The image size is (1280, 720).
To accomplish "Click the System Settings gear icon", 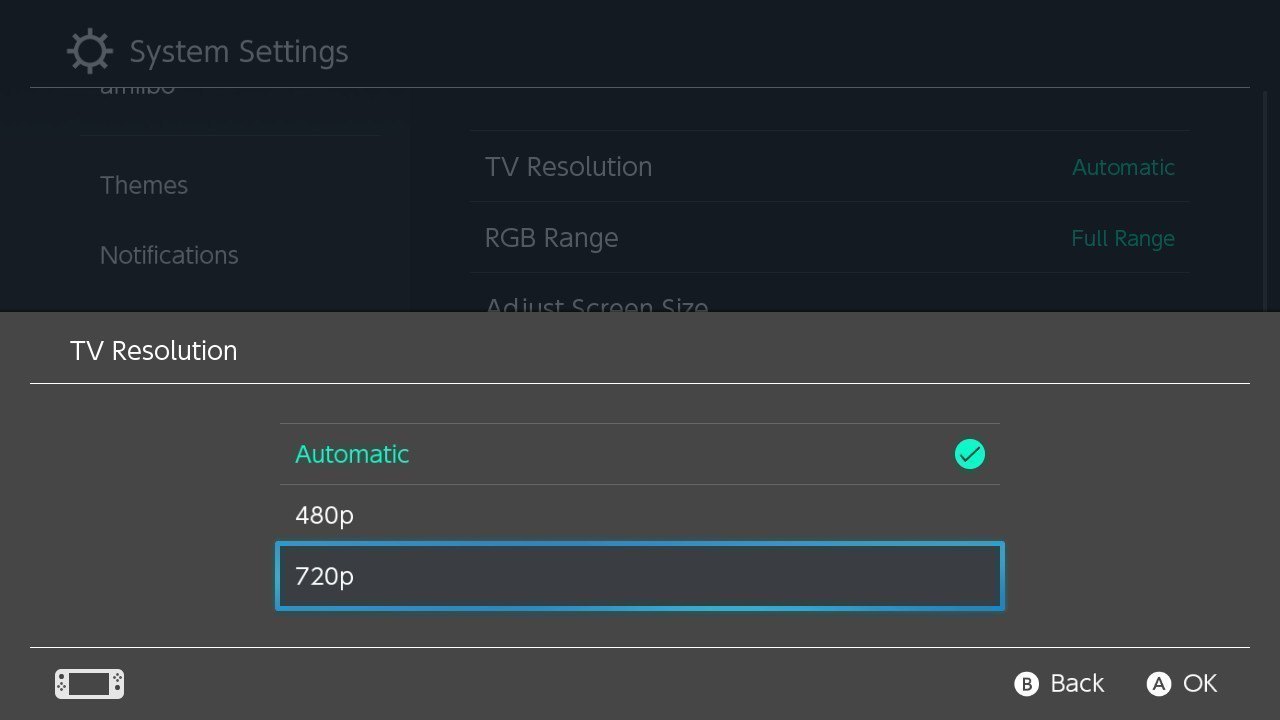I will 90,51.
